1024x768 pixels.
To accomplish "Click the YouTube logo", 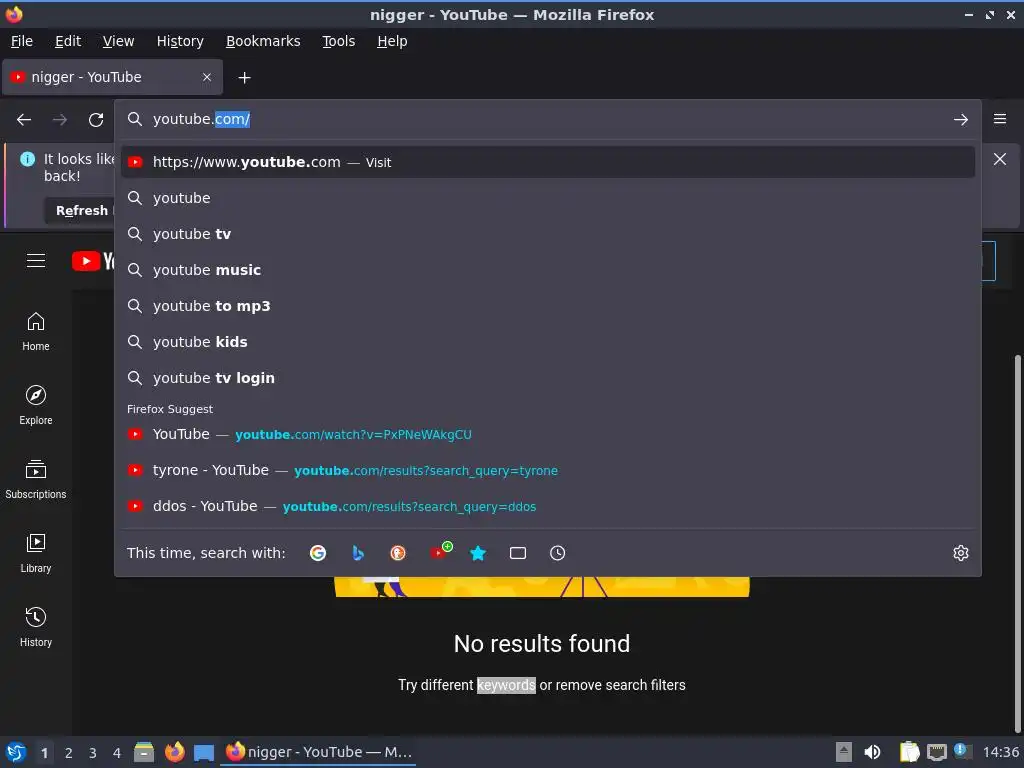I will click(x=93, y=261).
